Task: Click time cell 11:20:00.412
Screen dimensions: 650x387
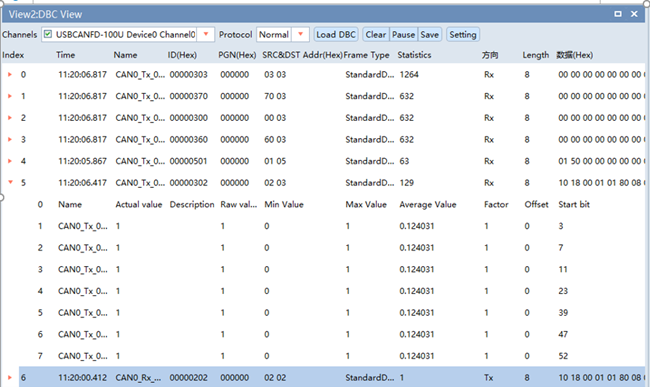Action: (82, 377)
